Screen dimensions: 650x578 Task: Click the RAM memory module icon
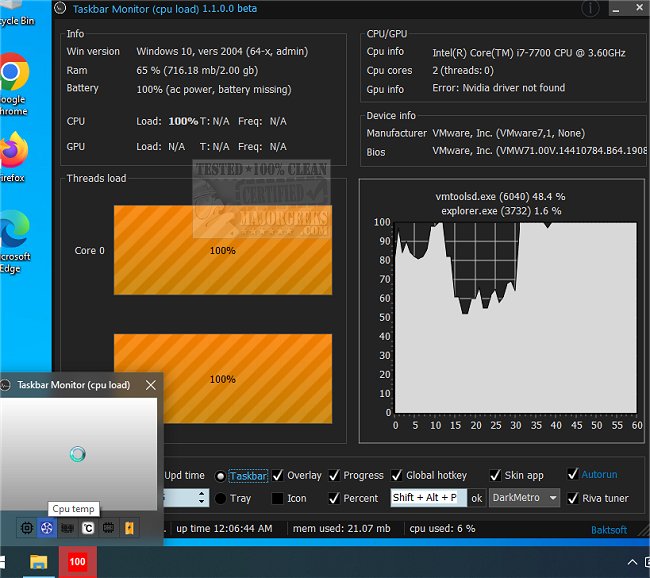tap(68, 527)
